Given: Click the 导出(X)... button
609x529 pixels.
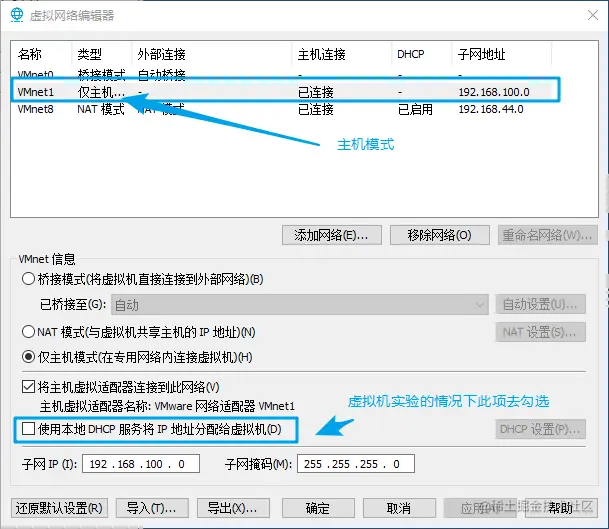Looking at the screenshot, I should coord(233,508).
